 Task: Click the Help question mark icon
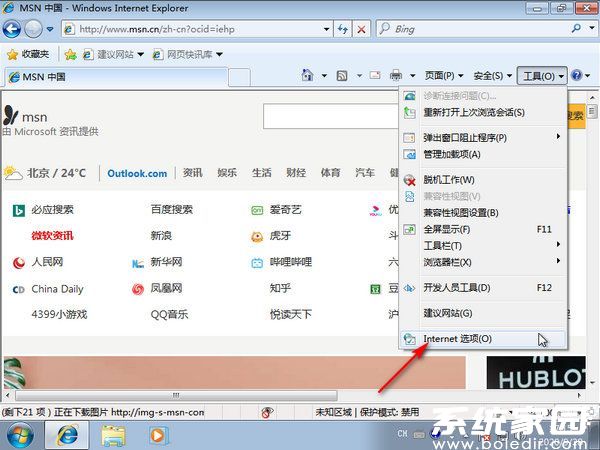pos(576,75)
